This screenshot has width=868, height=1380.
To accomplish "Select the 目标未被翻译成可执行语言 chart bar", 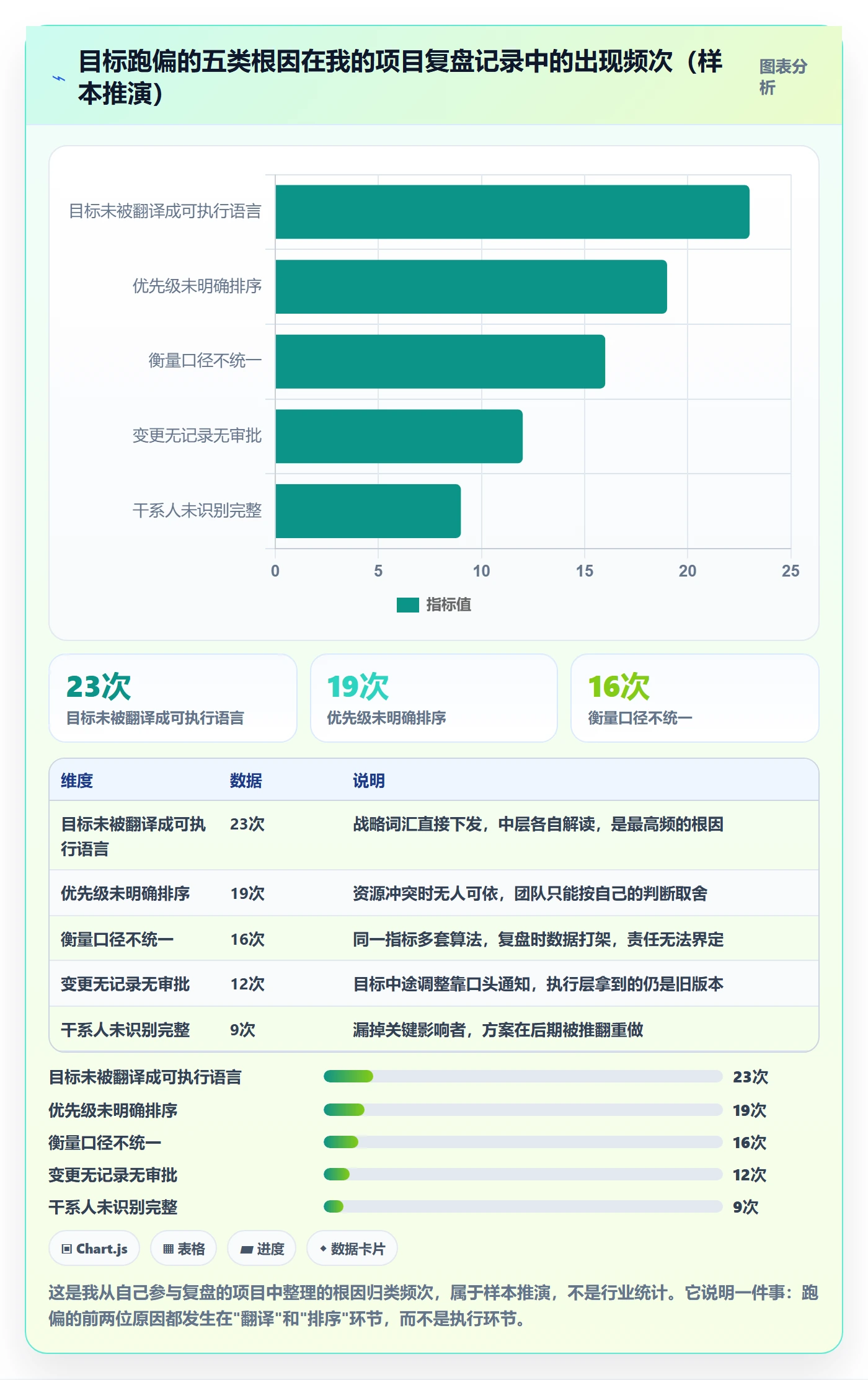I will pyautogui.click(x=512, y=212).
